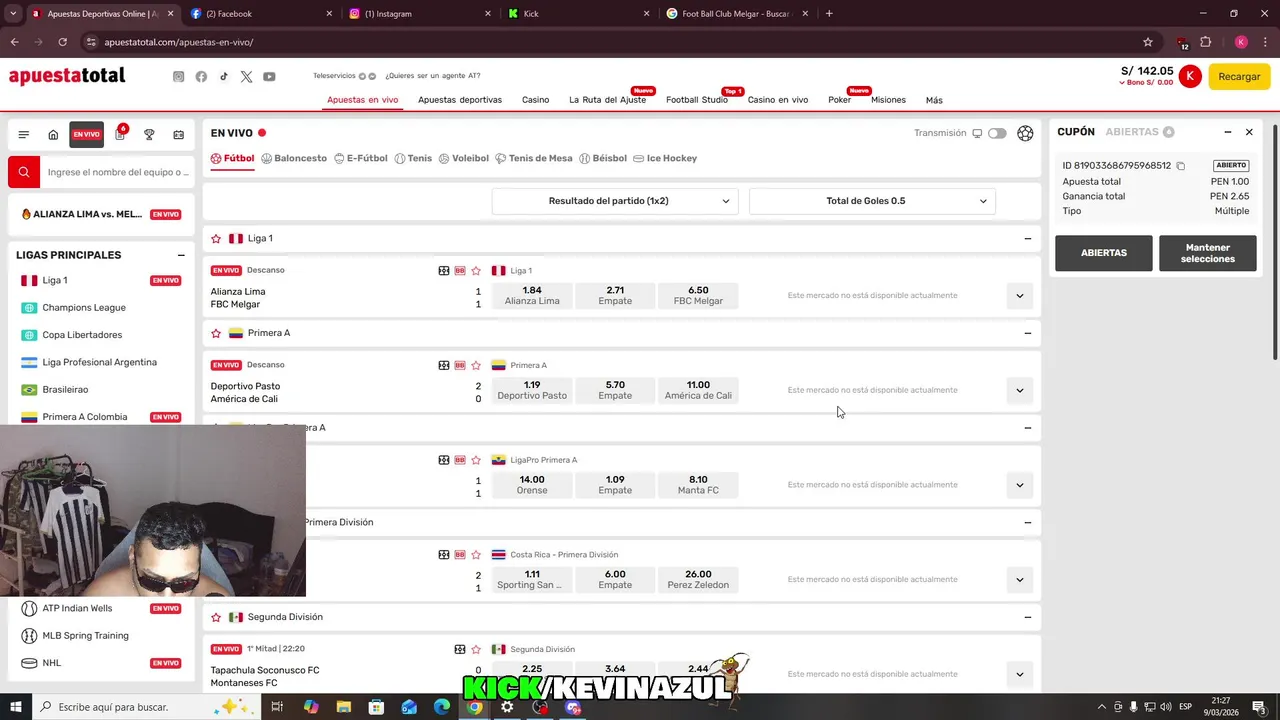Expand markets for Deportivo Pasto match

(1019, 390)
